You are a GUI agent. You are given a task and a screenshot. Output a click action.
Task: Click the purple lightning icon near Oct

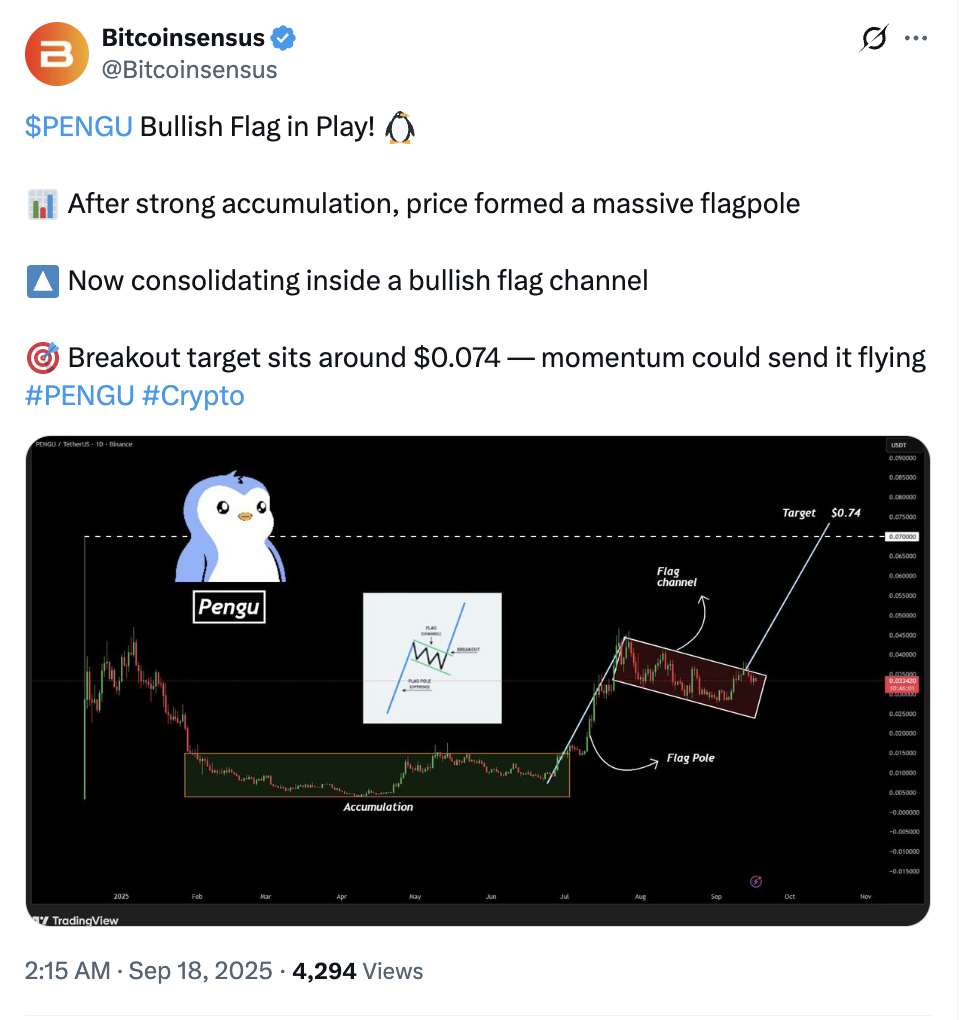756,881
